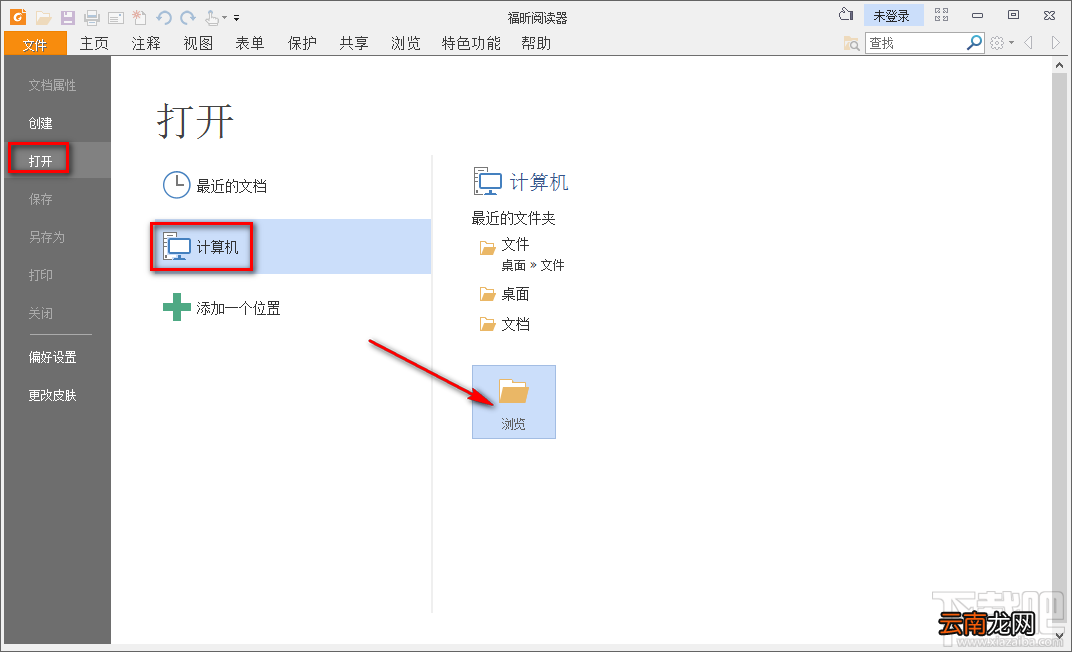Click the email envelope icon
This screenshot has width=1072, height=652.
[116, 18]
